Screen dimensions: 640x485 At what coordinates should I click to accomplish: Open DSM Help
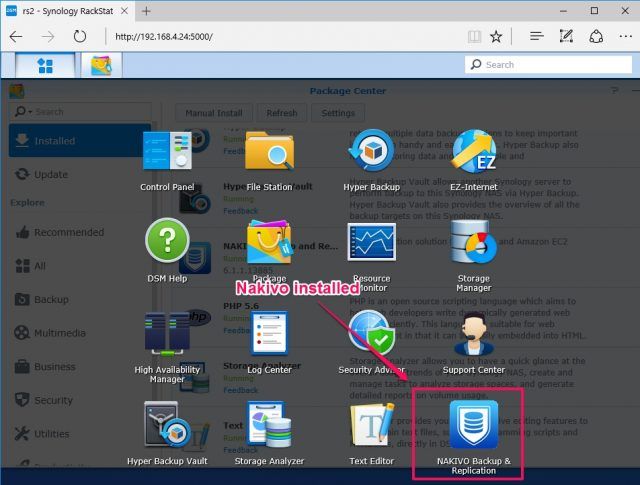167,240
